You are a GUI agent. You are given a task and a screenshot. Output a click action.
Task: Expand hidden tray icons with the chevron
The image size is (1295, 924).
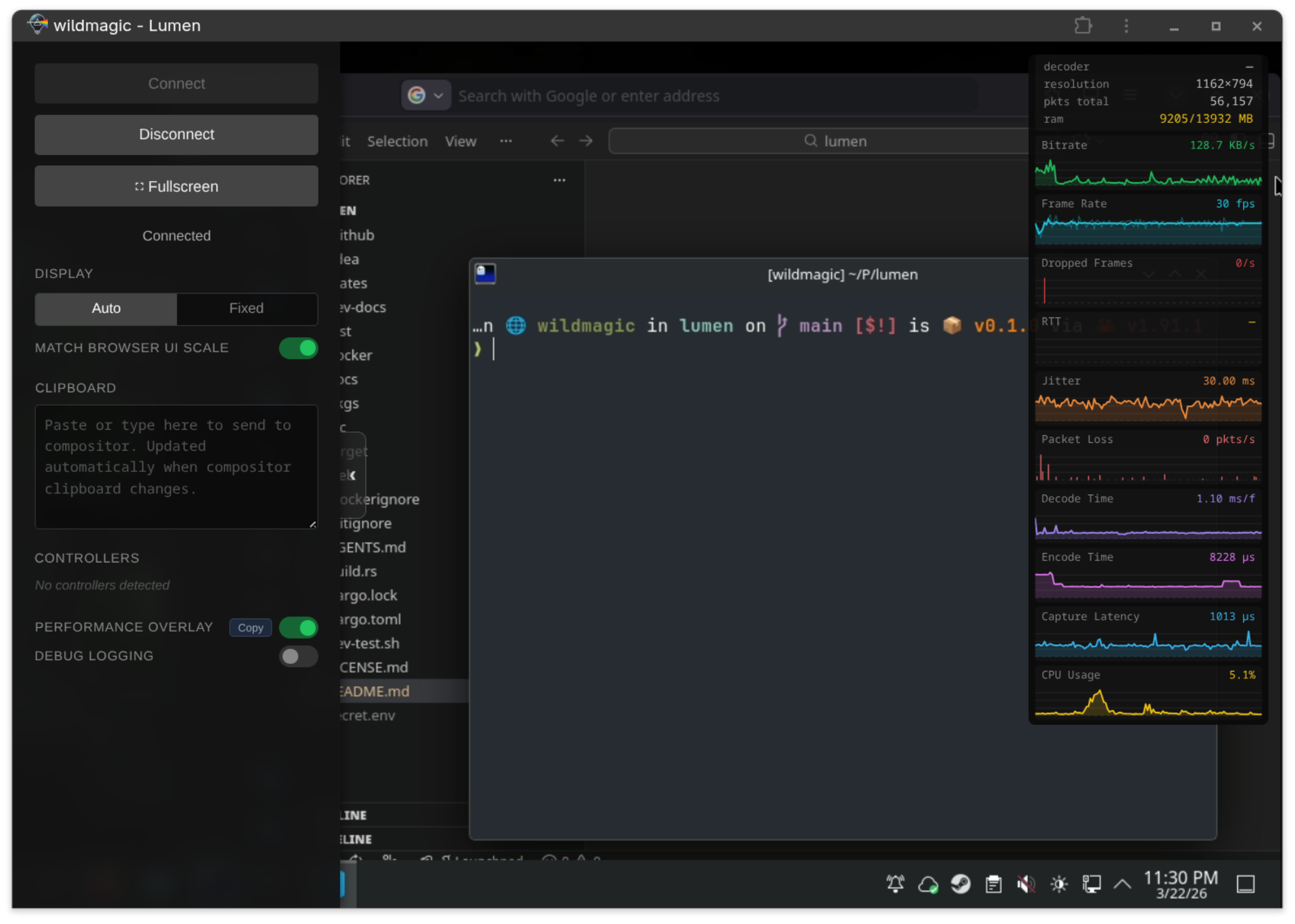point(1123,884)
